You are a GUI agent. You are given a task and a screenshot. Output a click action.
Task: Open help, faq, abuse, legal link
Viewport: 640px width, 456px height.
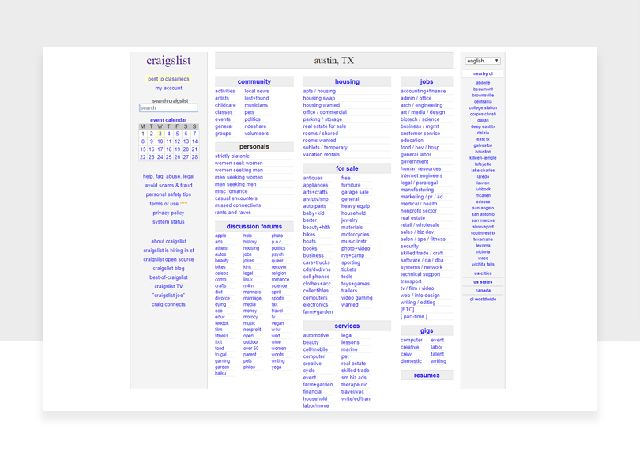click(168, 176)
